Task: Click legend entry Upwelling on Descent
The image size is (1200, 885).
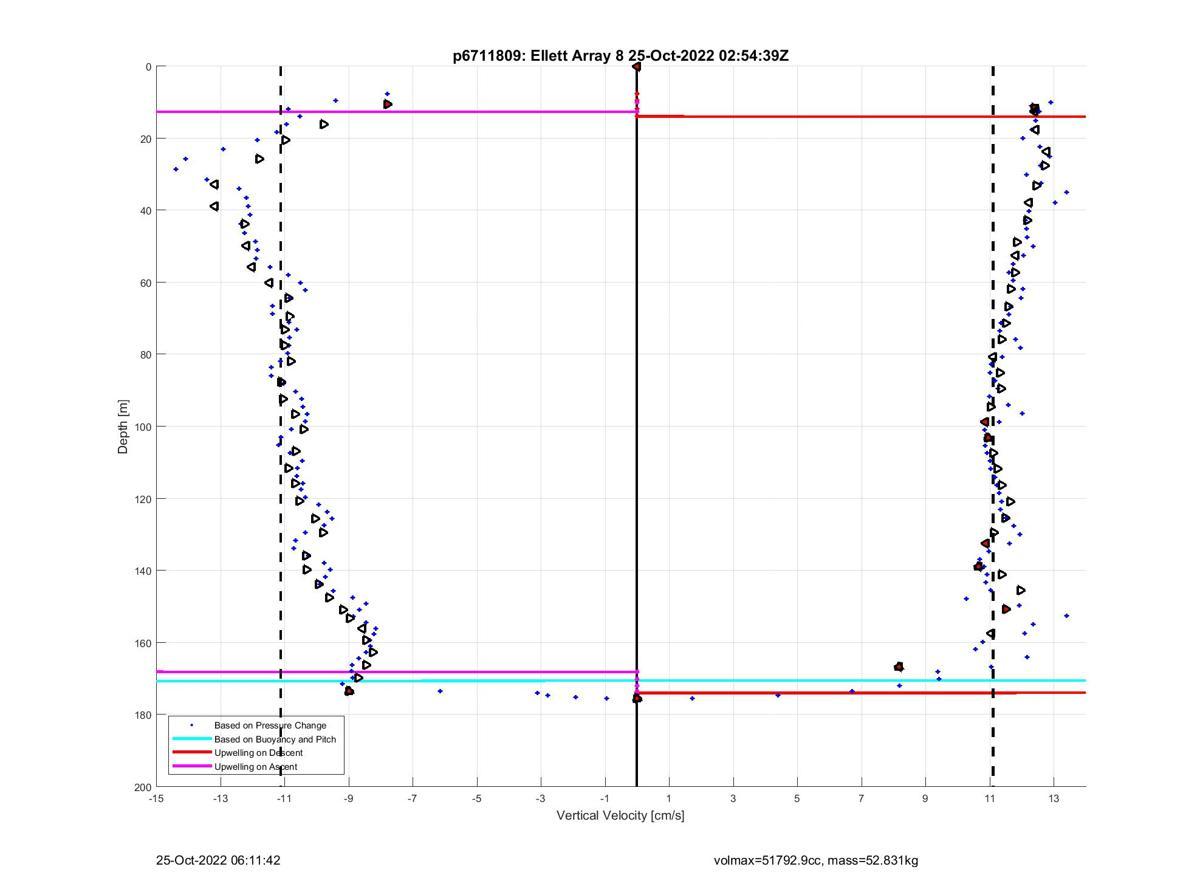Action: [x=258, y=753]
